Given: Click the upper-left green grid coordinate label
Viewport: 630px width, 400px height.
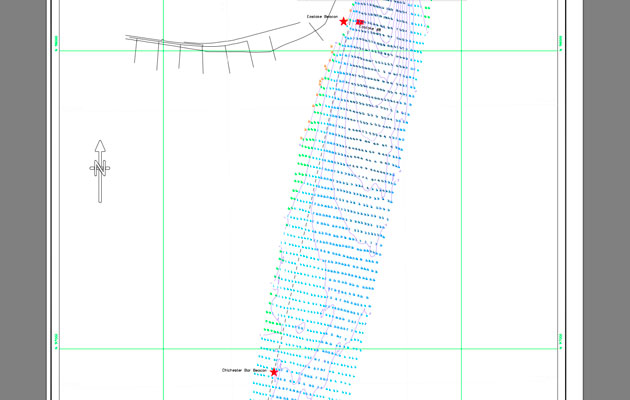Looking at the screenshot, I should pyautogui.click(x=57, y=44).
